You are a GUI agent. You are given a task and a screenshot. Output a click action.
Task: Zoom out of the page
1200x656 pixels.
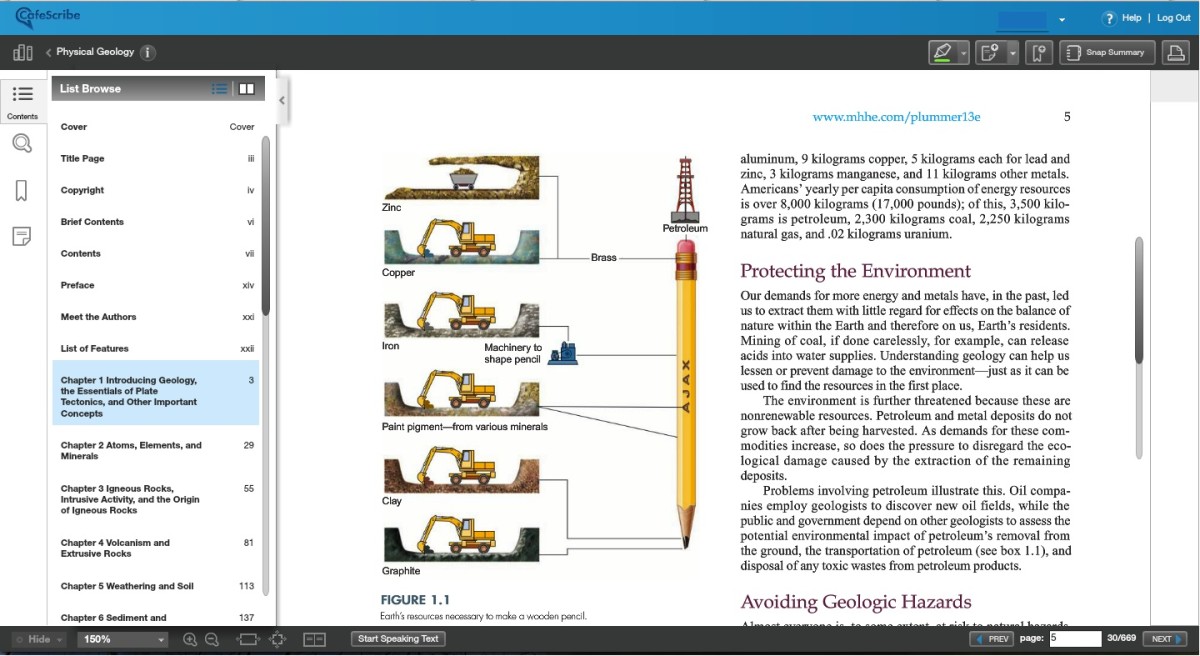point(212,639)
